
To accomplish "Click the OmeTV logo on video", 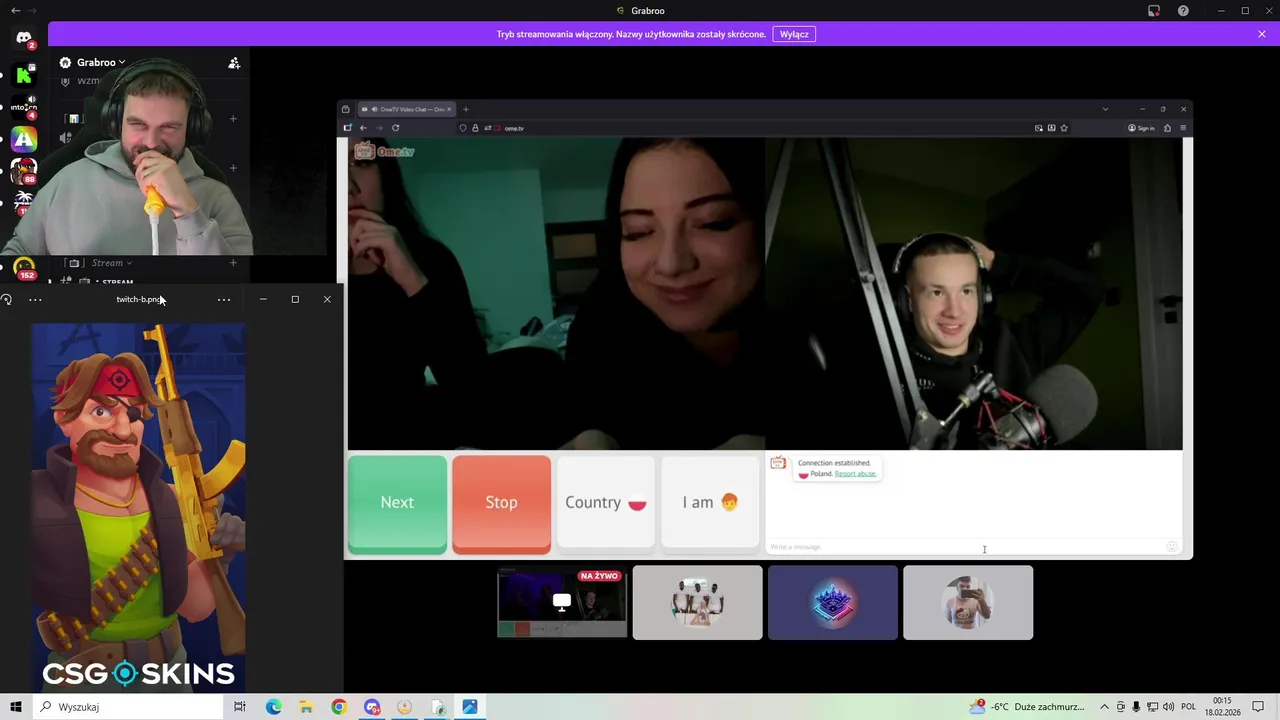I will (384, 151).
